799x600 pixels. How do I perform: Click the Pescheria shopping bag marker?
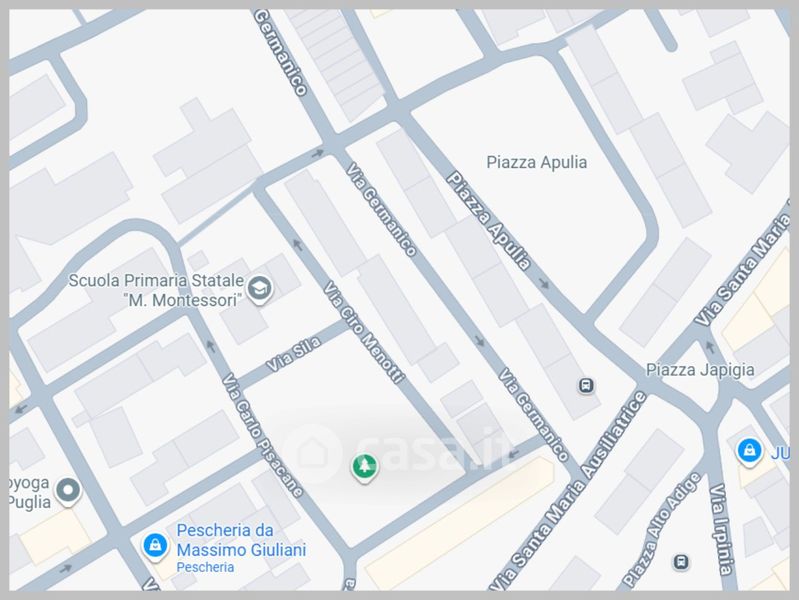click(155, 546)
